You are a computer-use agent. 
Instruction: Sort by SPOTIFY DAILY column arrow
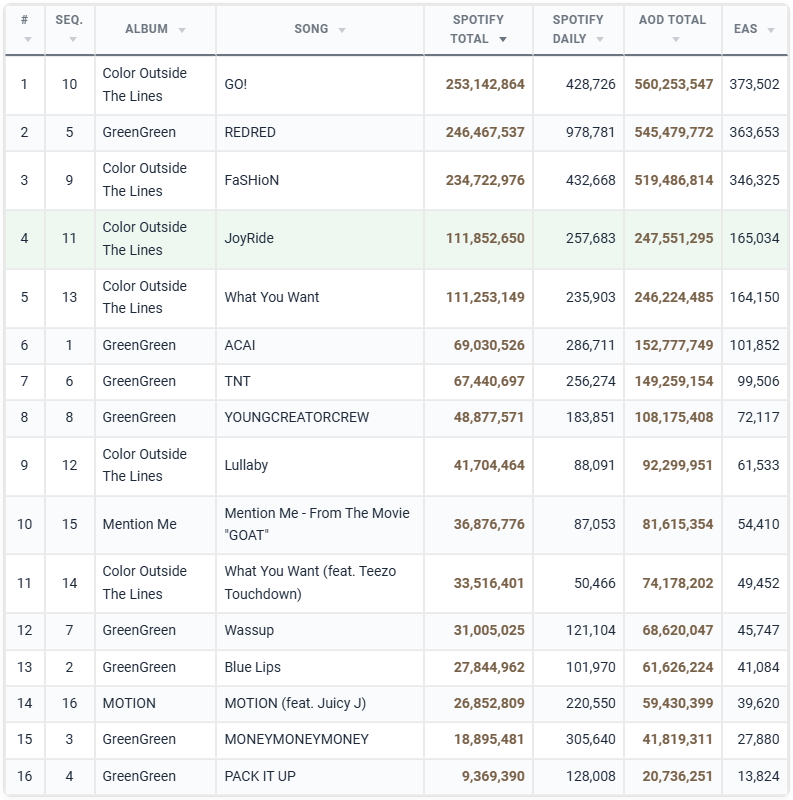(x=600, y=39)
